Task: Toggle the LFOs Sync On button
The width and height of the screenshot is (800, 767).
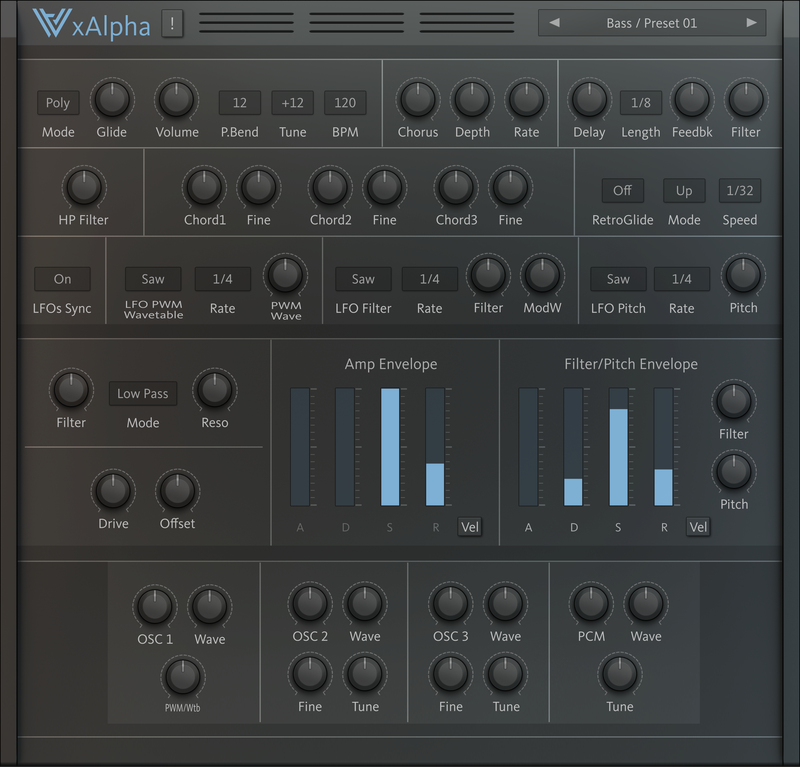Action: coord(63,280)
